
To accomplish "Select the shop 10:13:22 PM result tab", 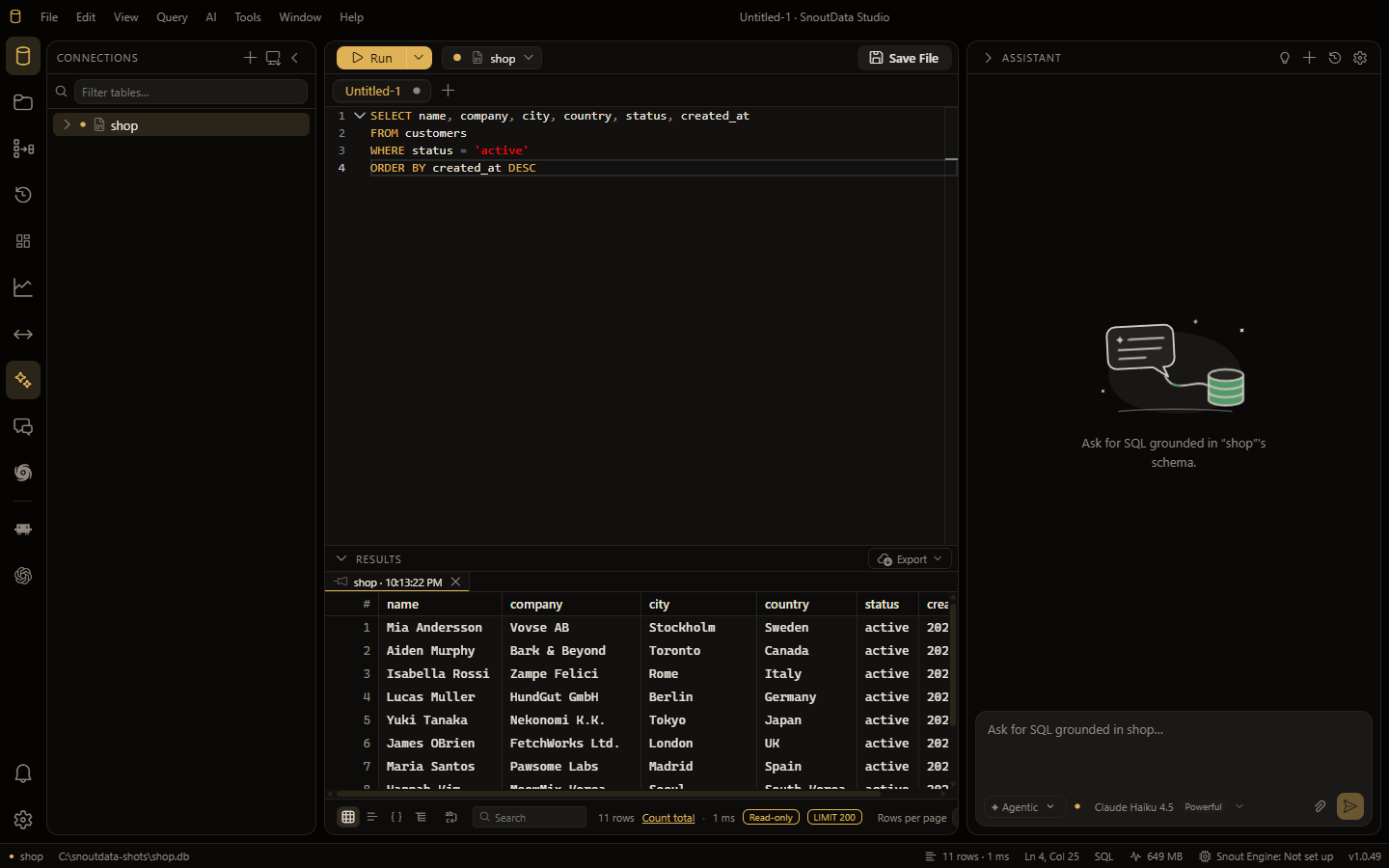I will (396, 583).
